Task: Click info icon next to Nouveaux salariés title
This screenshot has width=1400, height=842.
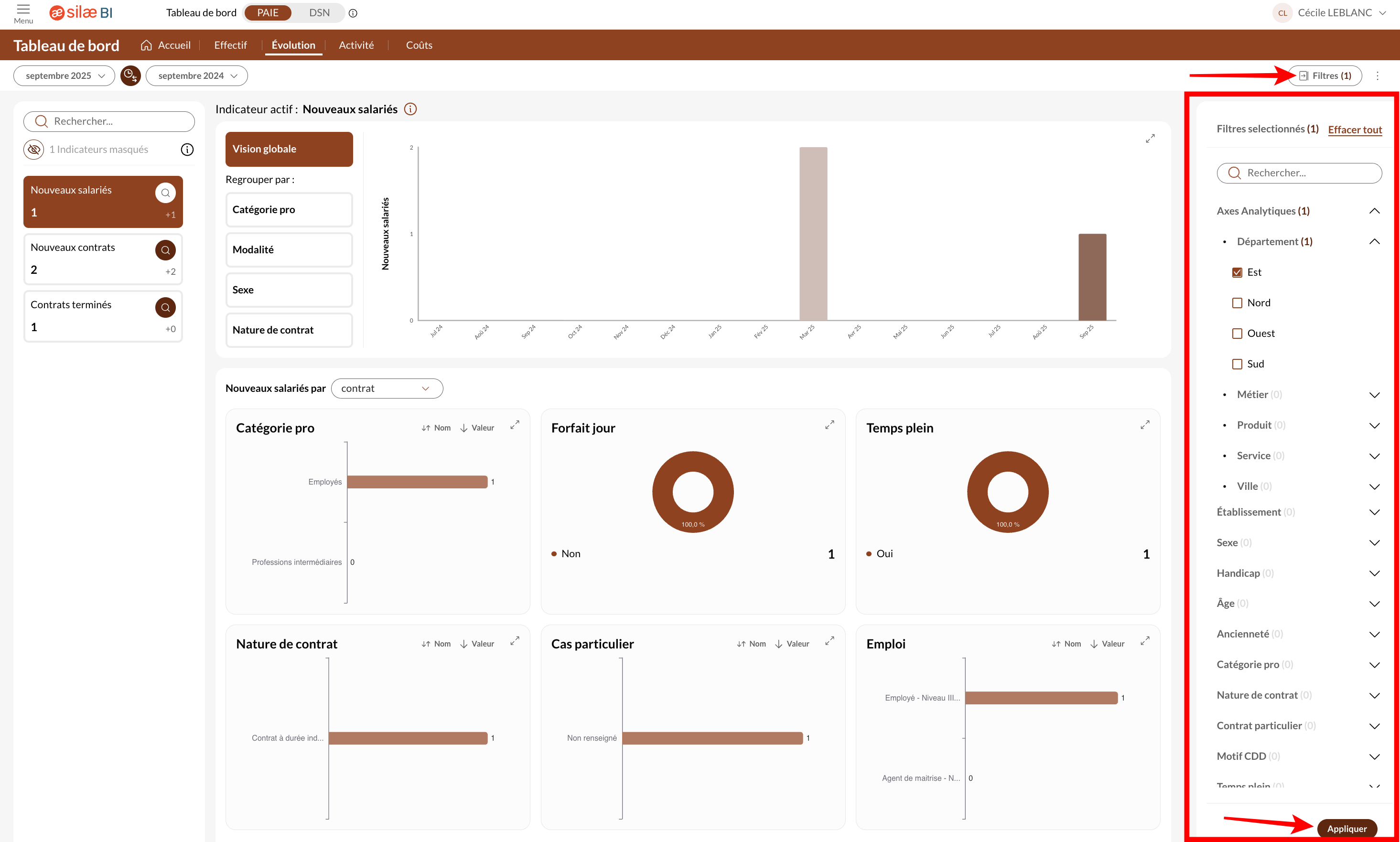Action: pyautogui.click(x=410, y=109)
